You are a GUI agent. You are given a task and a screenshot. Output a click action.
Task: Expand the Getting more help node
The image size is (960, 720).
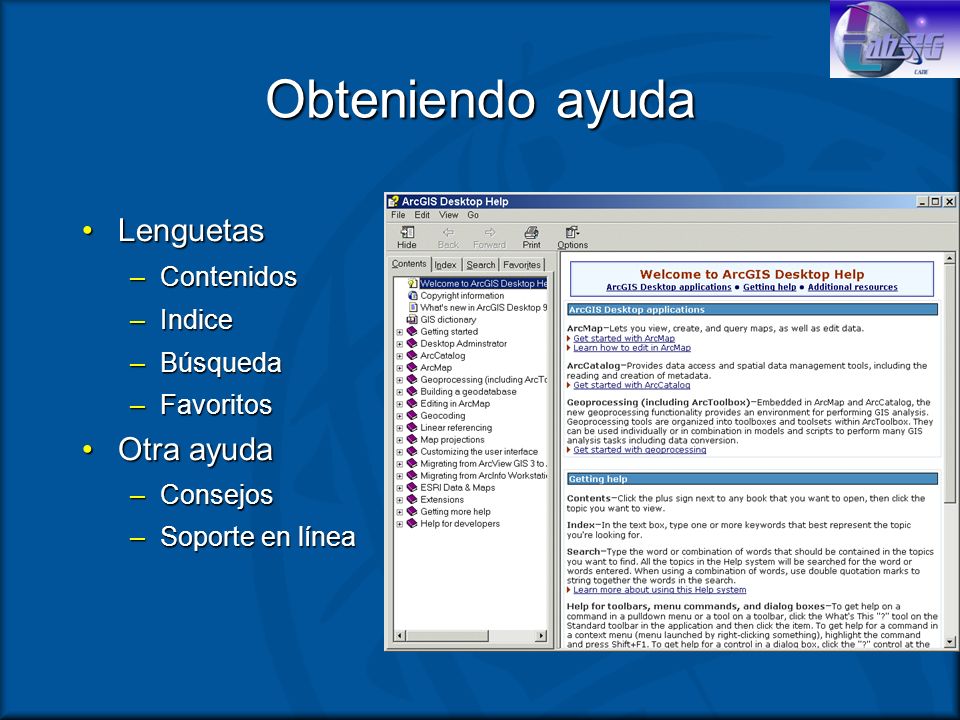click(399, 512)
